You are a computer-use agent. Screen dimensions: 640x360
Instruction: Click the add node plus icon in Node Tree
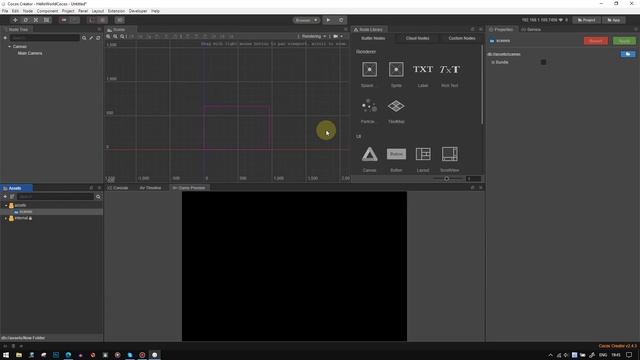[5, 38]
